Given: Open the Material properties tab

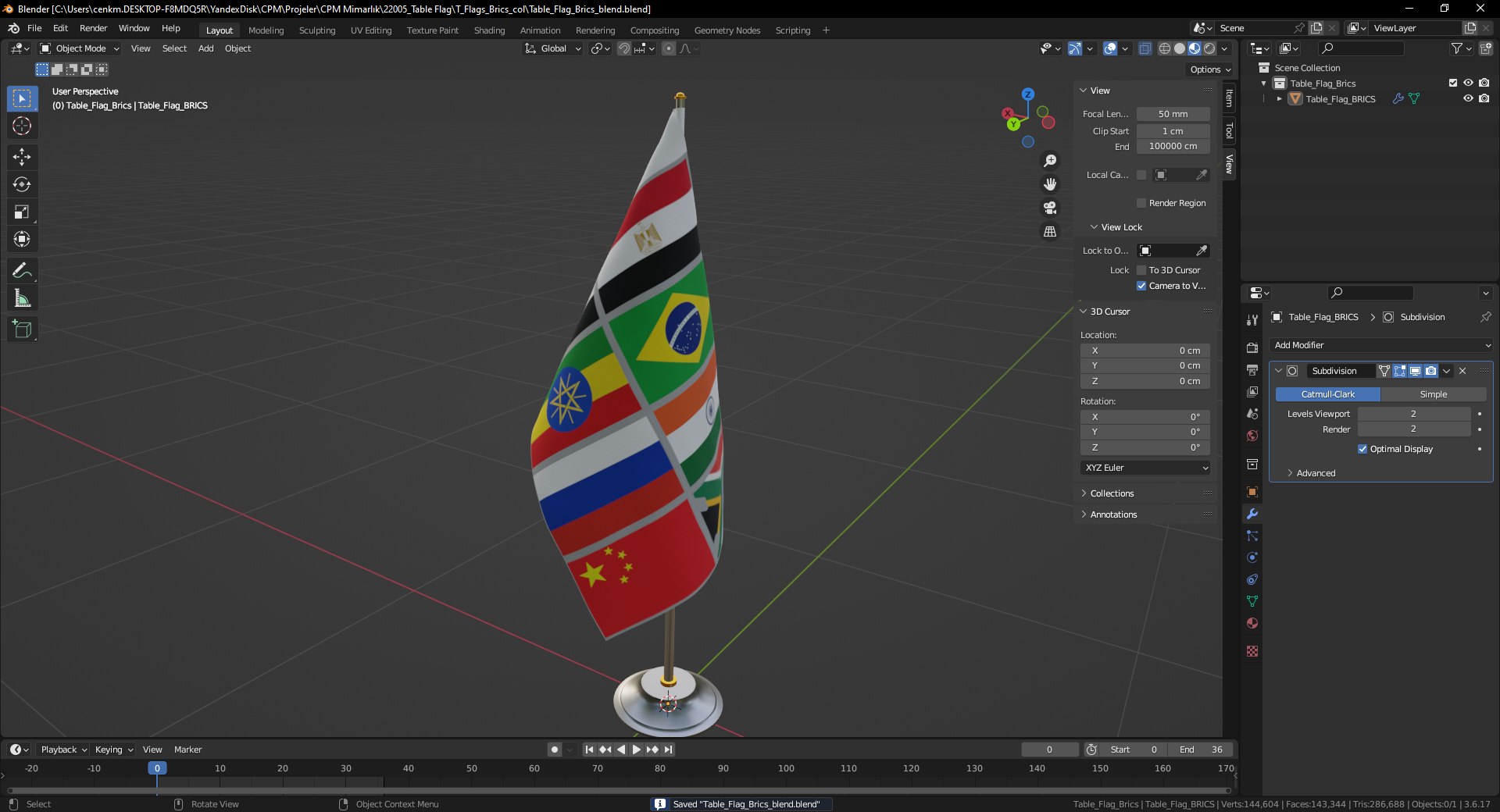Looking at the screenshot, I should point(1252,623).
